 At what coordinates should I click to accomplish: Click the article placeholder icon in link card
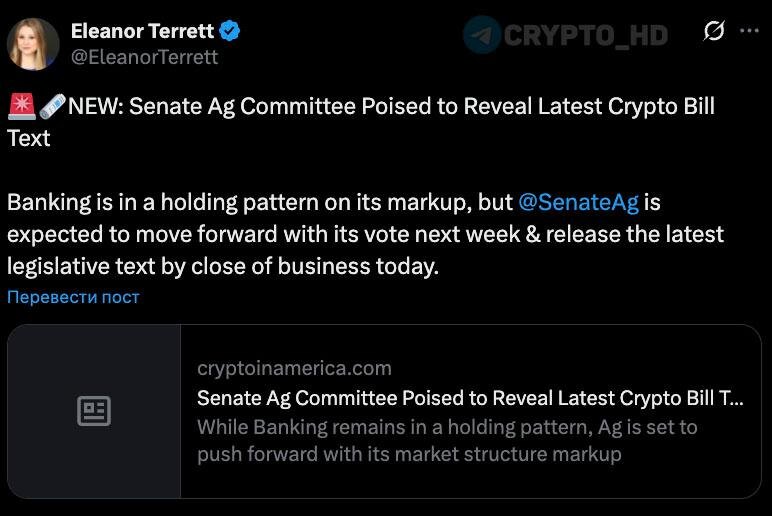pyautogui.click(x=94, y=411)
